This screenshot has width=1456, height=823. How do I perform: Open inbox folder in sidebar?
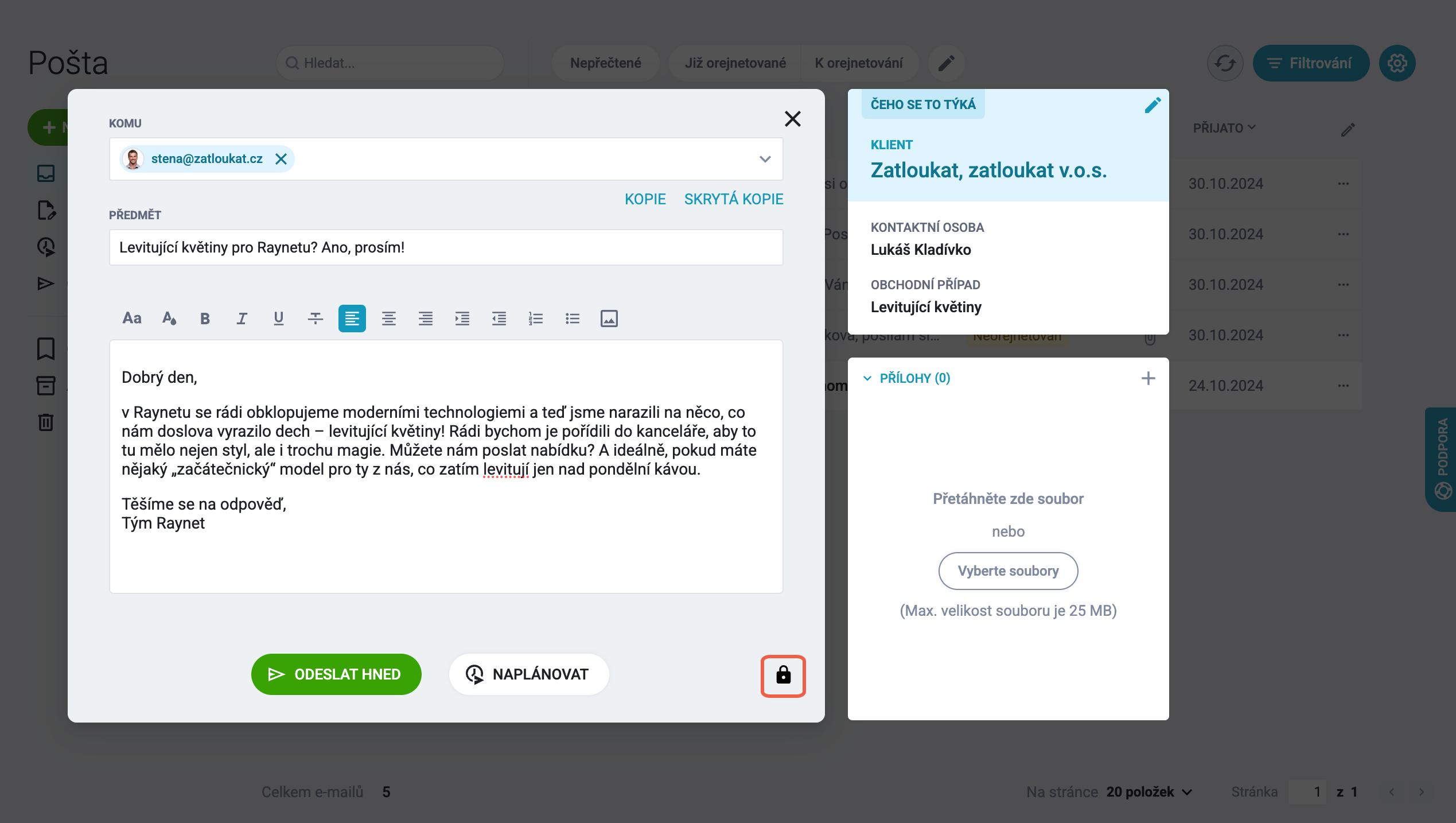coord(46,173)
